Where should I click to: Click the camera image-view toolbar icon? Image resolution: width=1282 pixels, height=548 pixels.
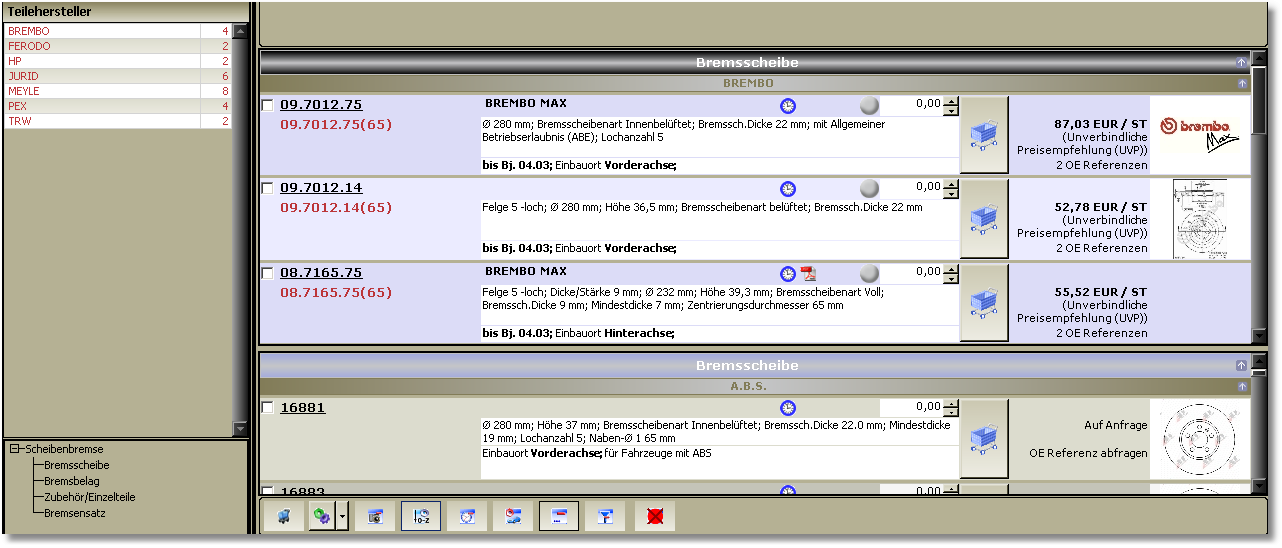[x=375, y=516]
